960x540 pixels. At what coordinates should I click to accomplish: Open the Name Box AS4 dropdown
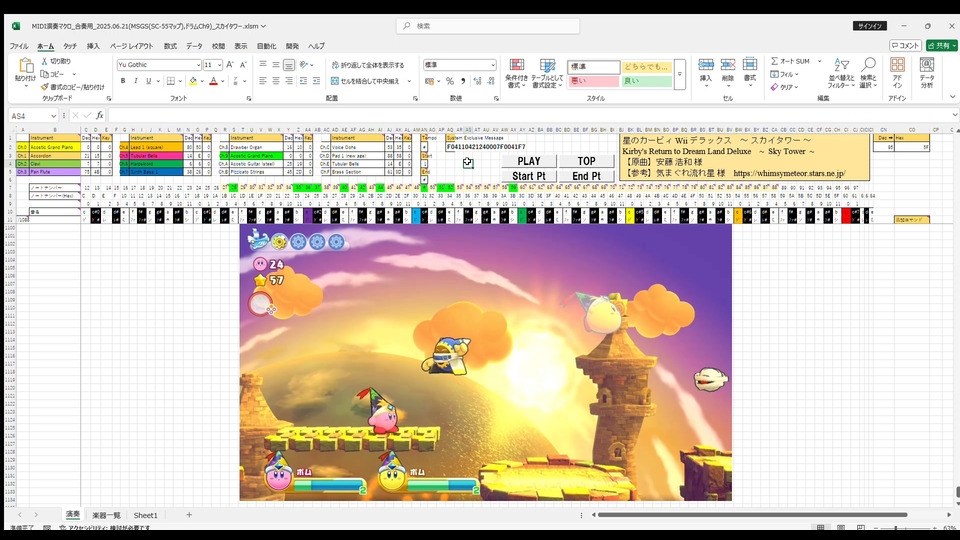pyautogui.click(x=53, y=116)
